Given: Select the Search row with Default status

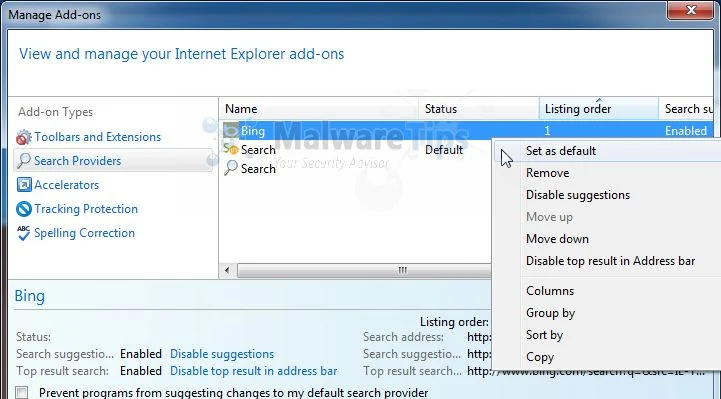Looking at the screenshot, I should (356, 150).
